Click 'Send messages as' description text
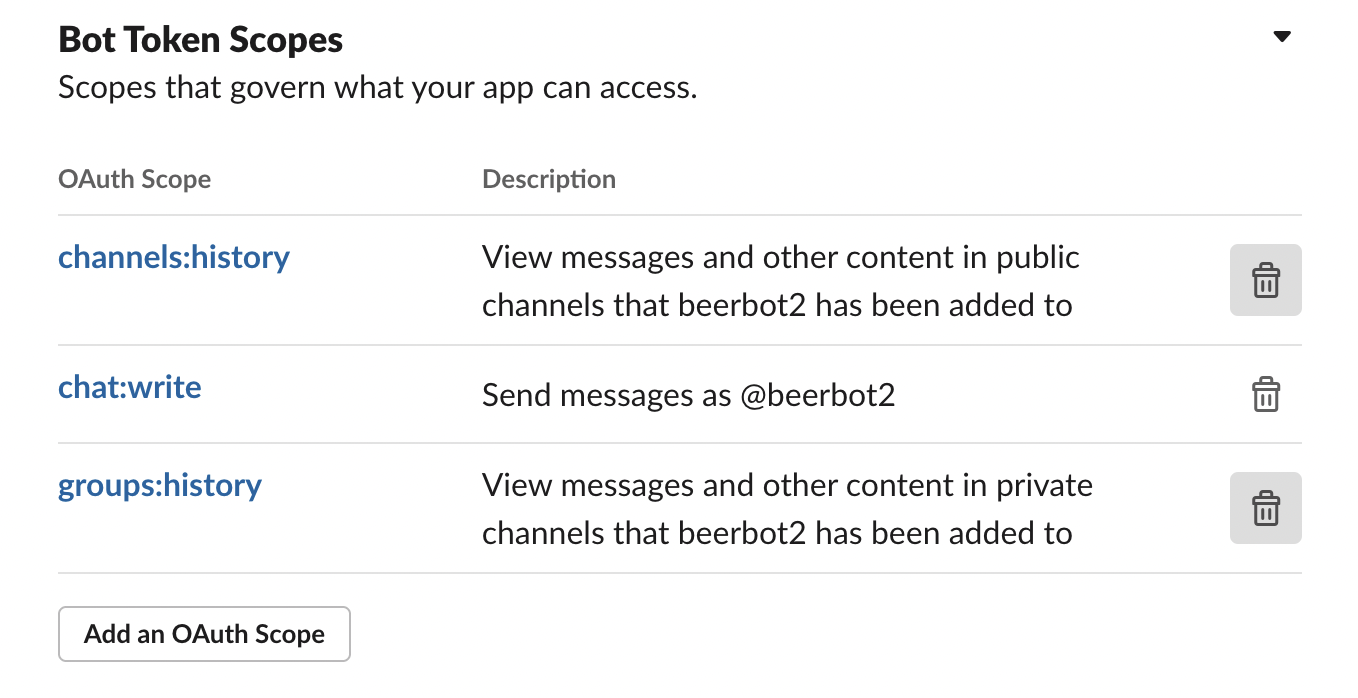 [606, 395]
